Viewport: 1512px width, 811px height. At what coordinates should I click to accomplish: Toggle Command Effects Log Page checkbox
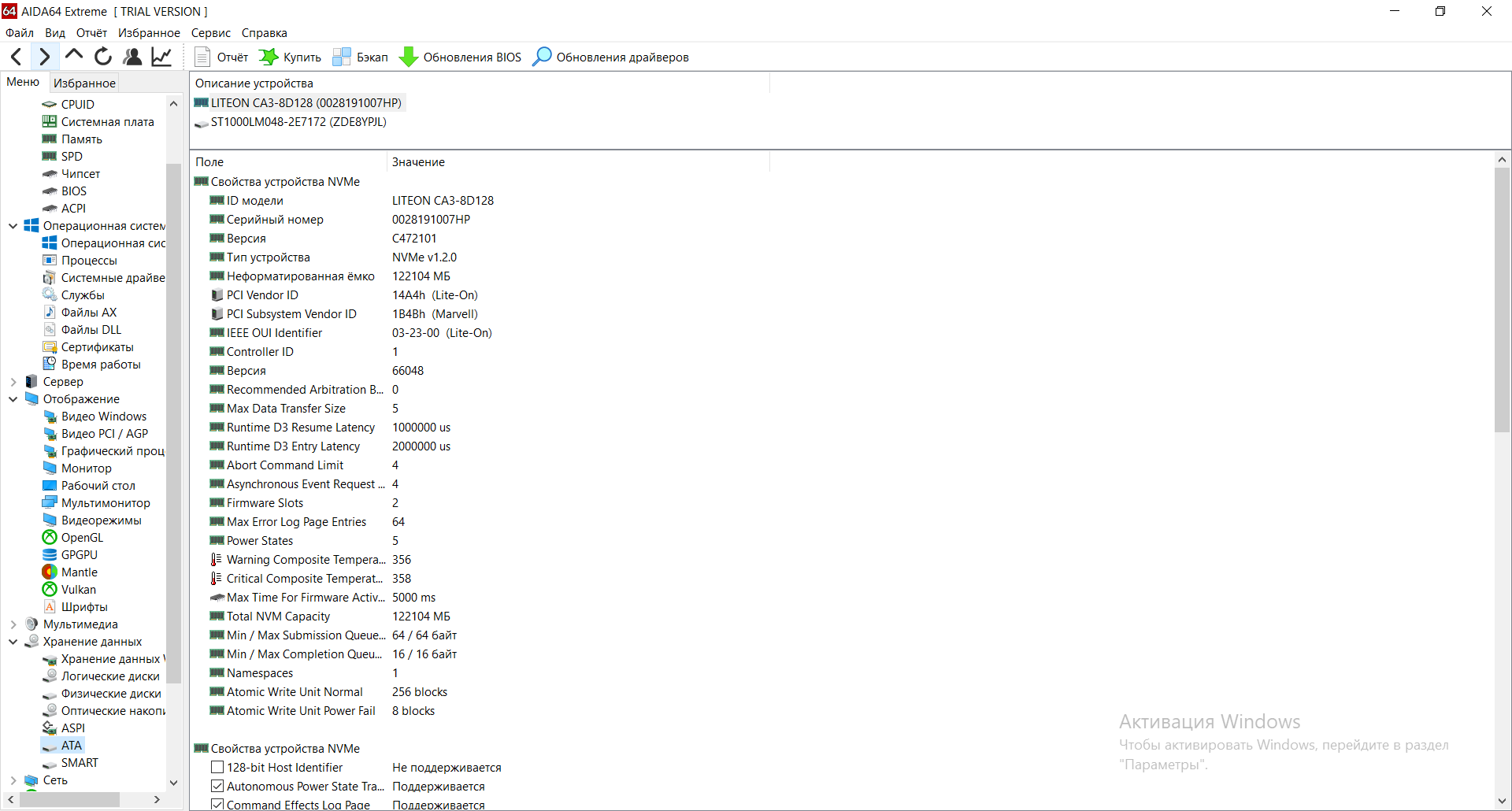click(217, 804)
